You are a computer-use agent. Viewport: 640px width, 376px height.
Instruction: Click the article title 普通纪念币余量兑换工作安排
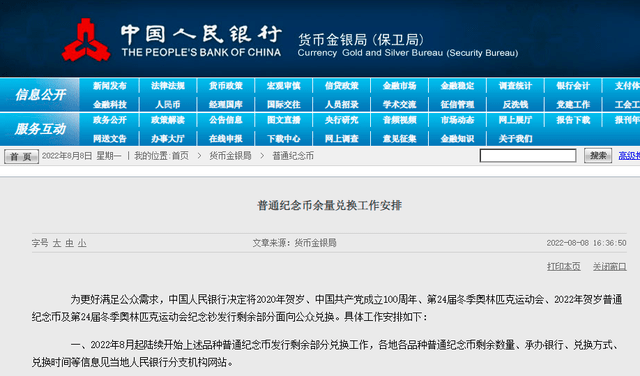pyautogui.click(x=329, y=205)
